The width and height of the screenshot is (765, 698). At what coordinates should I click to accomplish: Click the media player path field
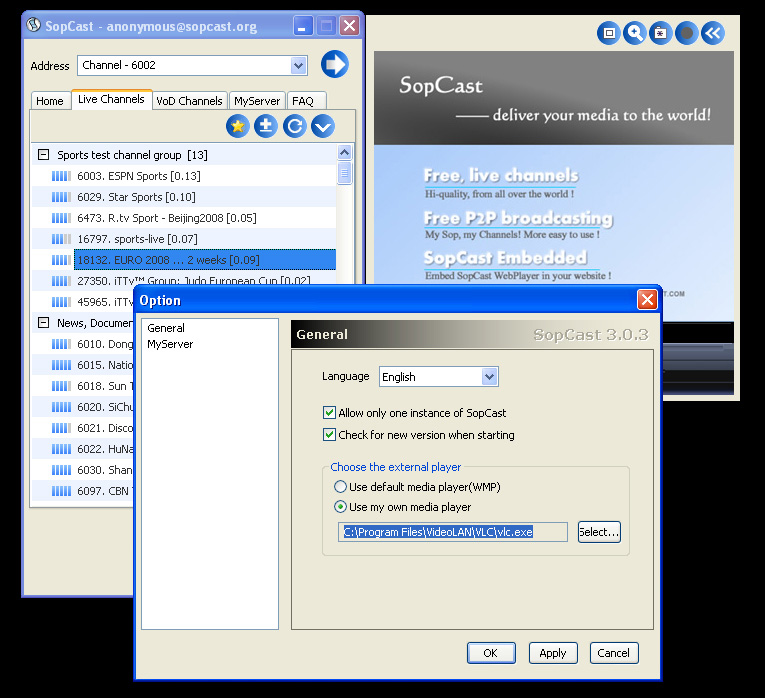(x=453, y=532)
